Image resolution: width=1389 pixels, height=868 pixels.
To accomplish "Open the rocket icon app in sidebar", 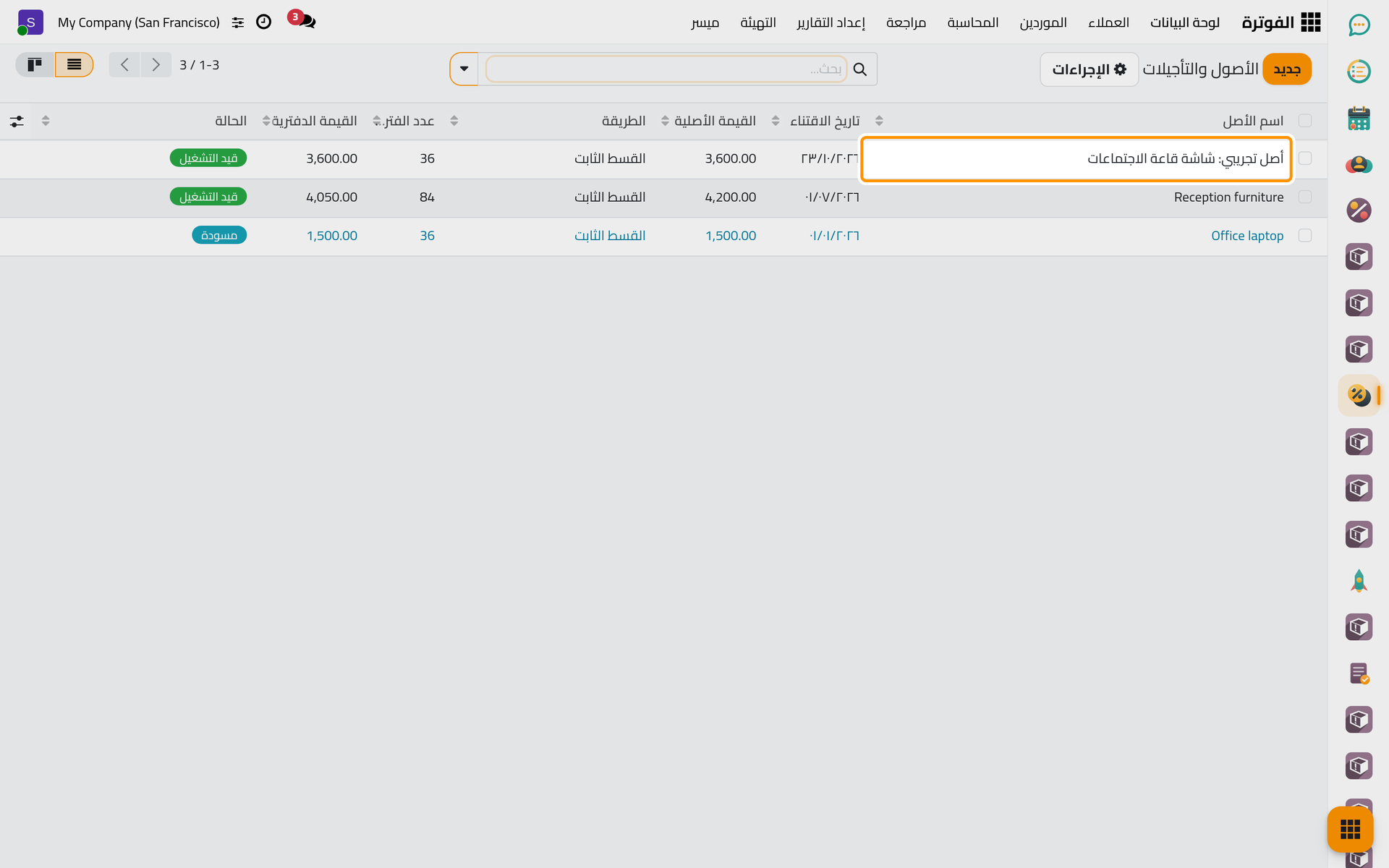I will (1359, 581).
